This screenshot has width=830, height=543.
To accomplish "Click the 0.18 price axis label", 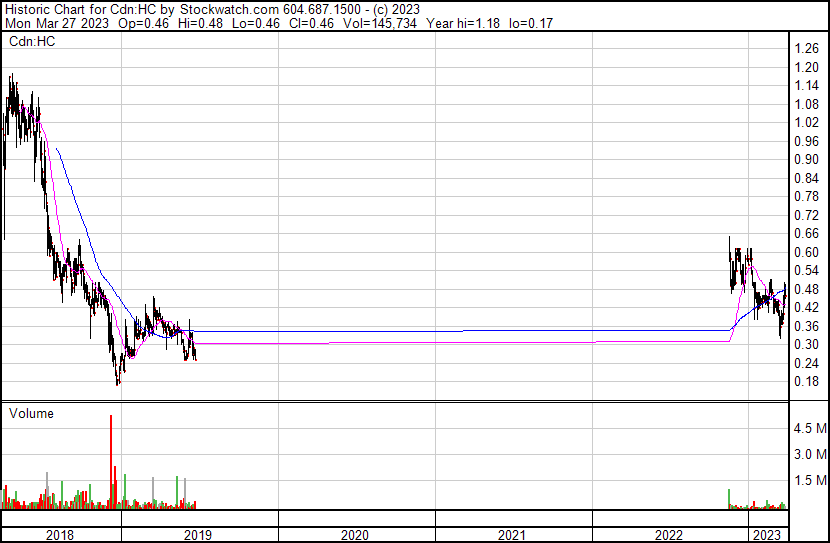I will click(x=807, y=382).
